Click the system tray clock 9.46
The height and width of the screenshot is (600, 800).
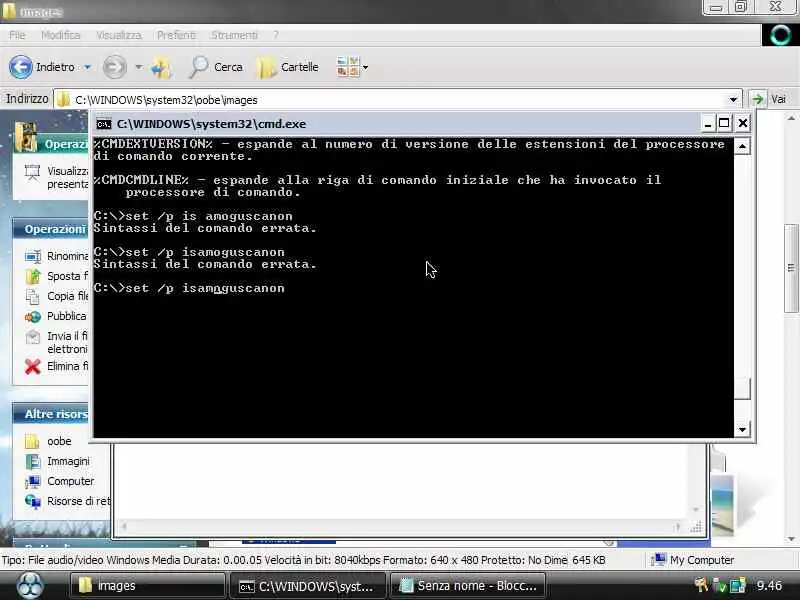[769, 586]
